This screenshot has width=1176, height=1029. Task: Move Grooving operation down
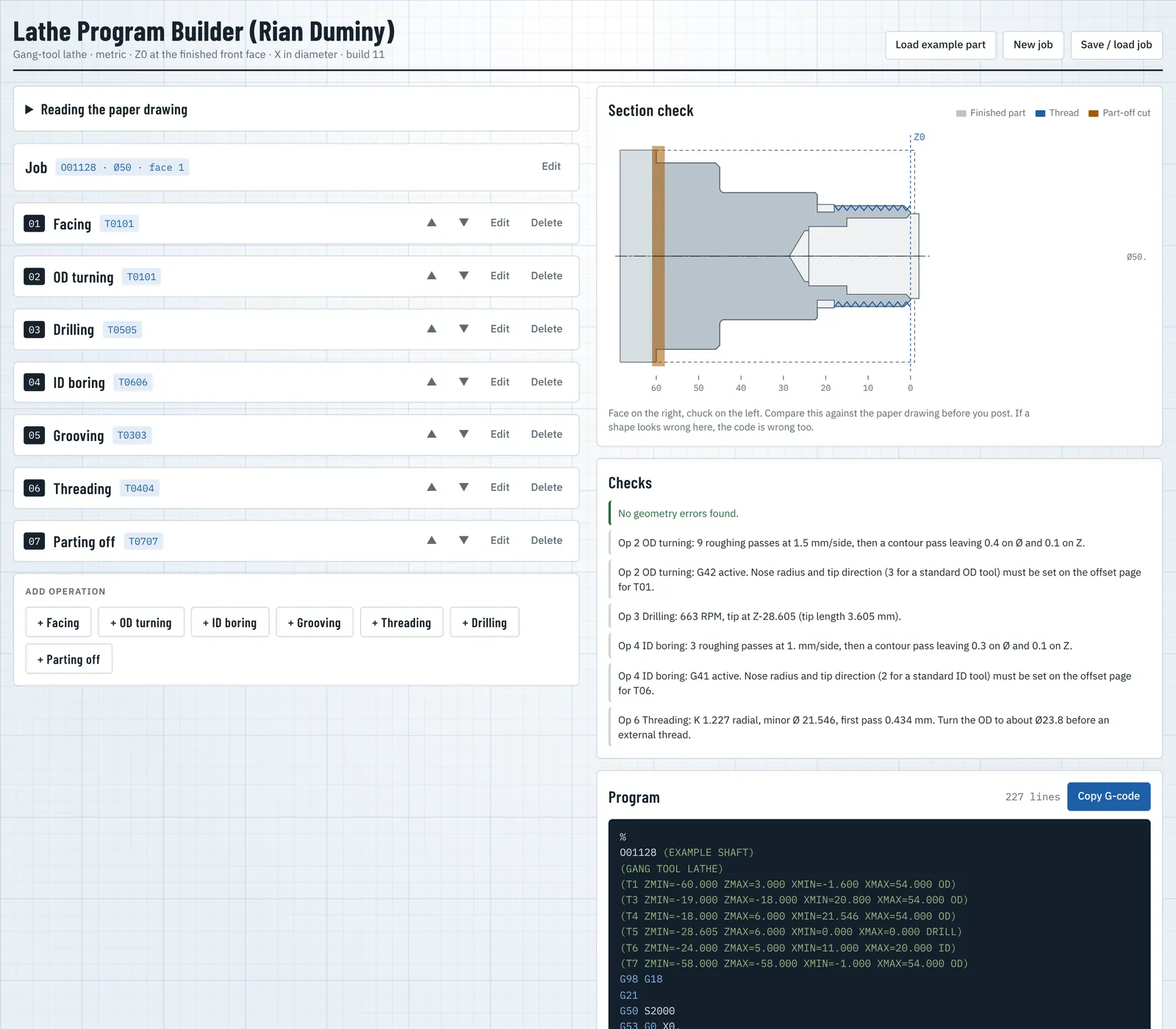click(x=464, y=434)
